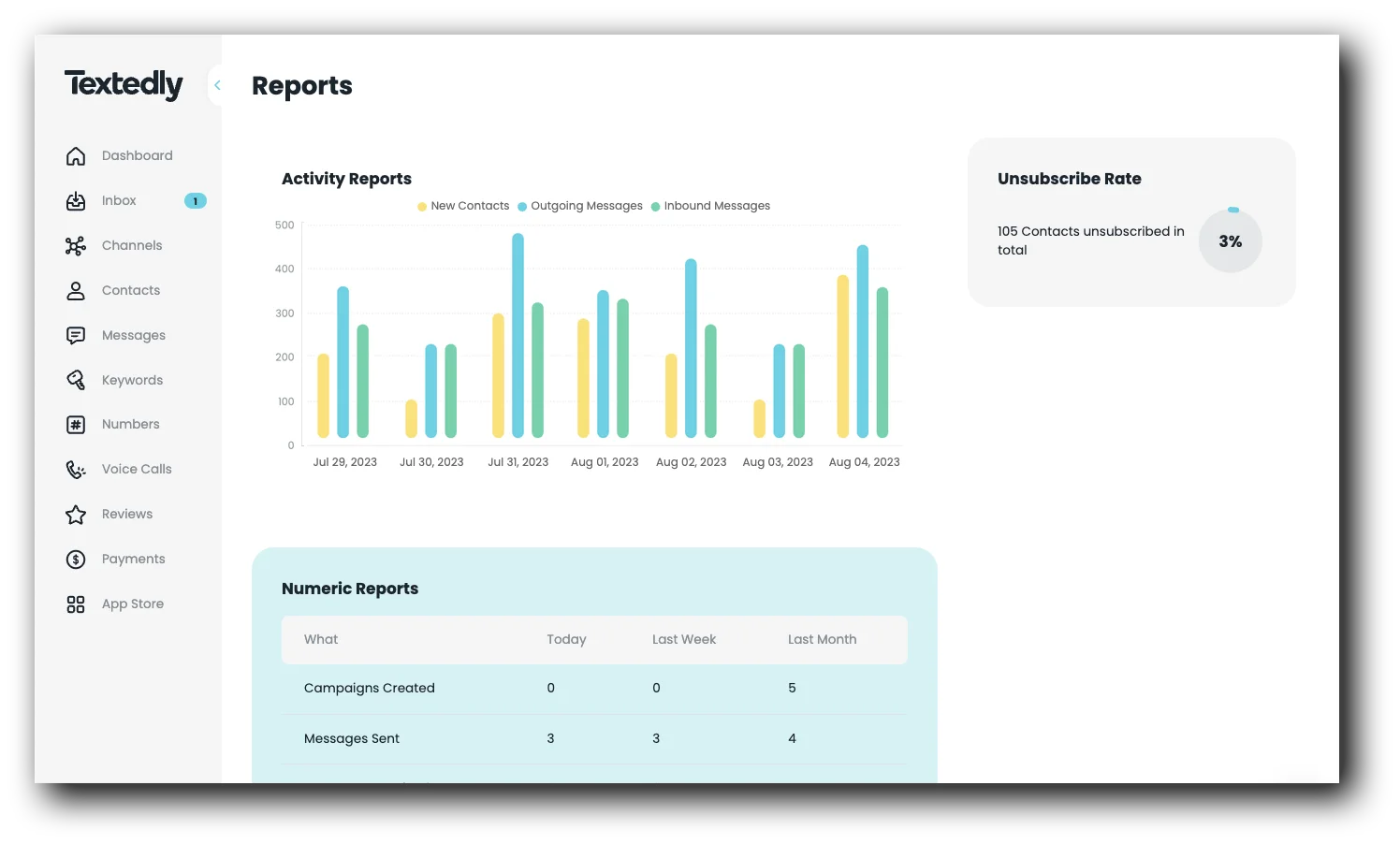Select Contacts in the sidebar
The image size is (1400, 844).
(131, 290)
